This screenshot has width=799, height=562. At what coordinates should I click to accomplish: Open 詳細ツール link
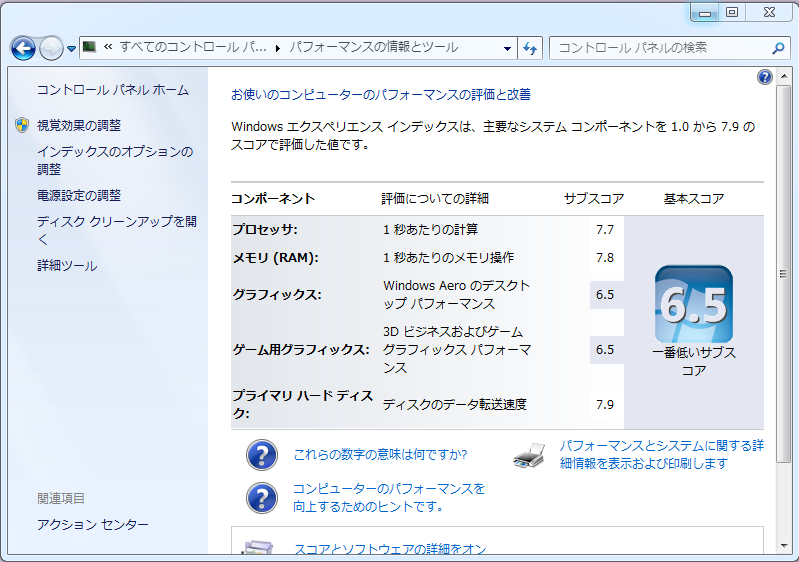[67, 265]
